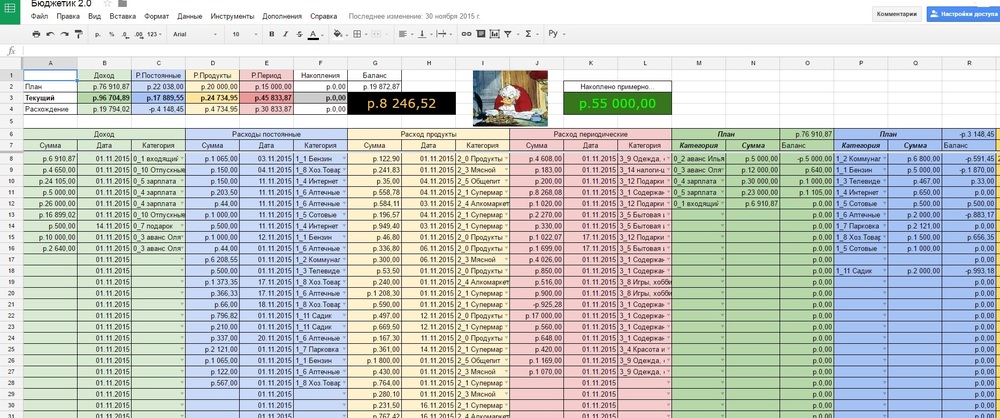Screen dimensions: 1000x418
Task: Click the Комментарии button
Action: pos(896,14)
